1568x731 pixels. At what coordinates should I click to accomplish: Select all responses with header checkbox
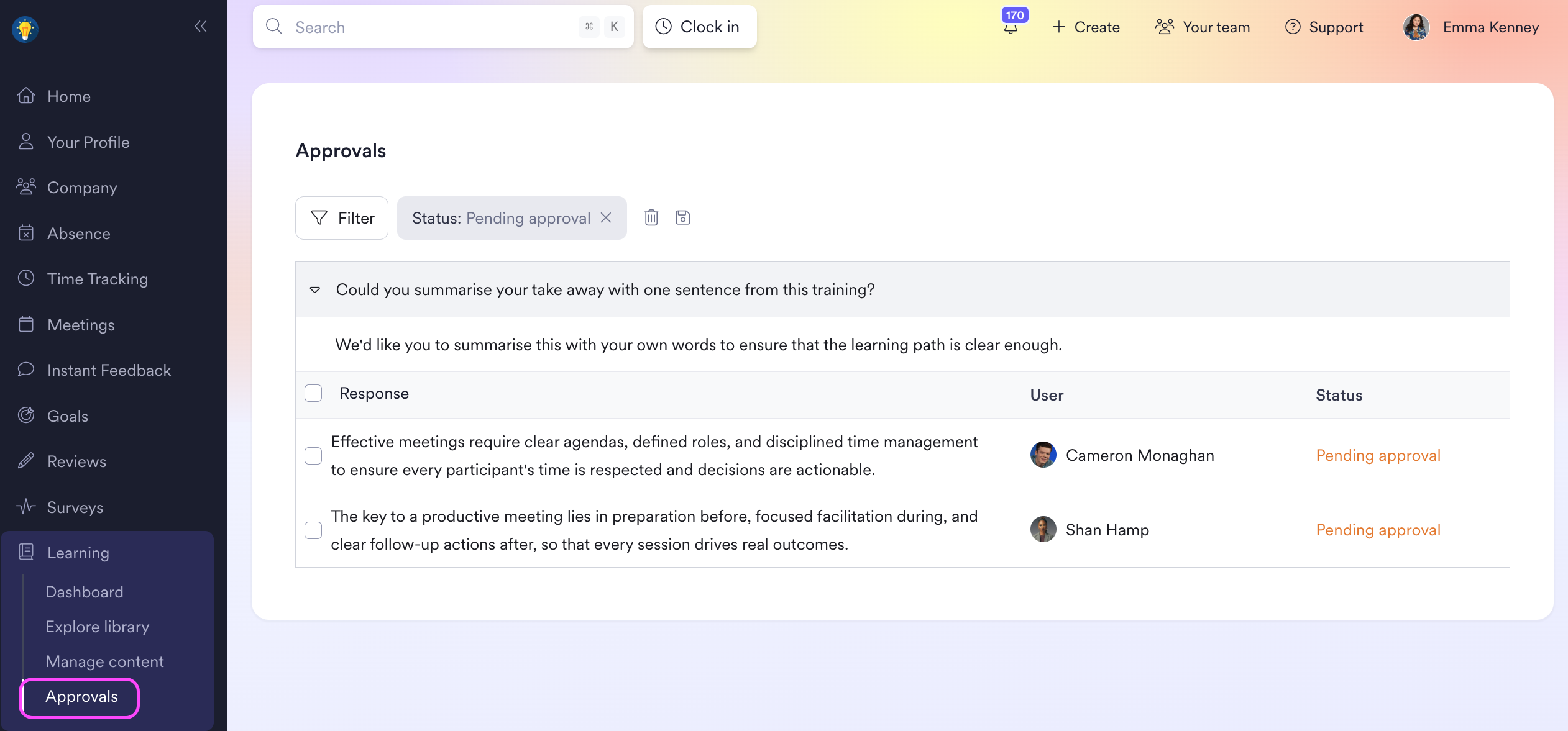[313, 394]
